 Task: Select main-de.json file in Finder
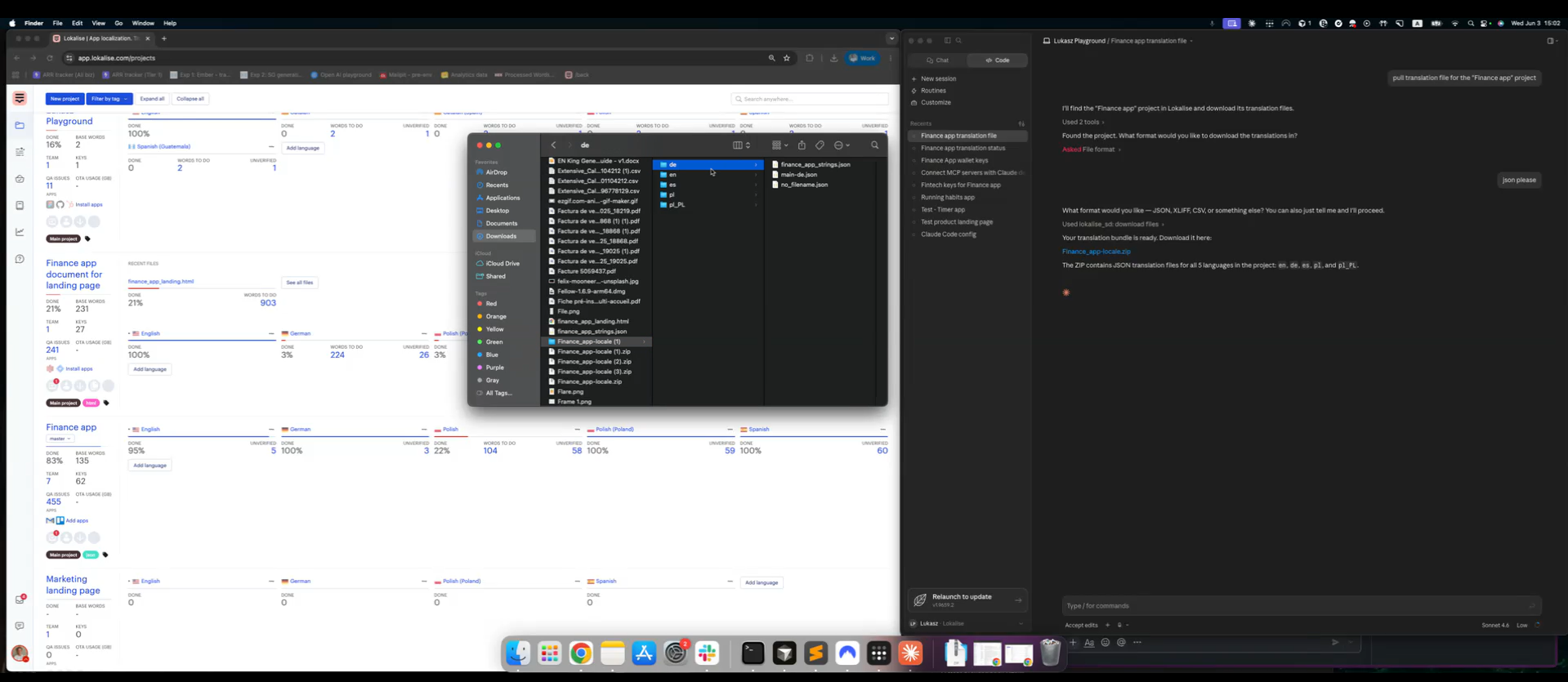[x=798, y=175]
